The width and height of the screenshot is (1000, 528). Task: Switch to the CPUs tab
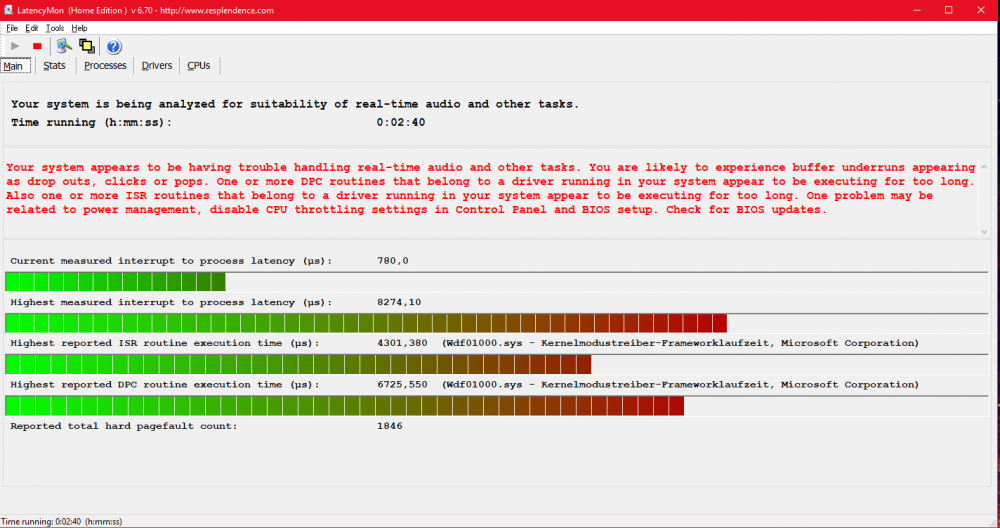(199, 65)
